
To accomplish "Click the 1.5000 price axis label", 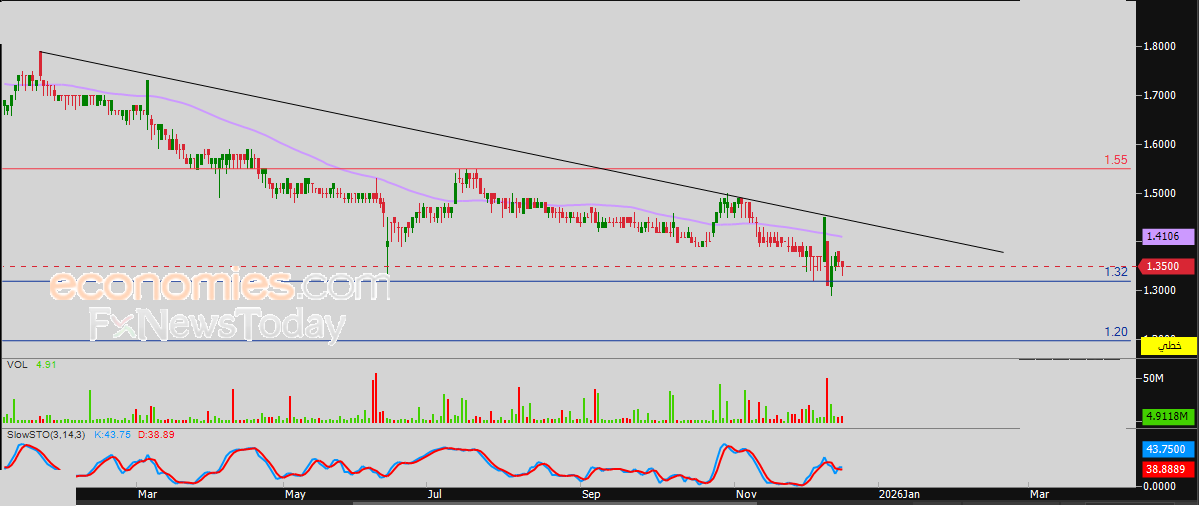I will (1158, 193).
